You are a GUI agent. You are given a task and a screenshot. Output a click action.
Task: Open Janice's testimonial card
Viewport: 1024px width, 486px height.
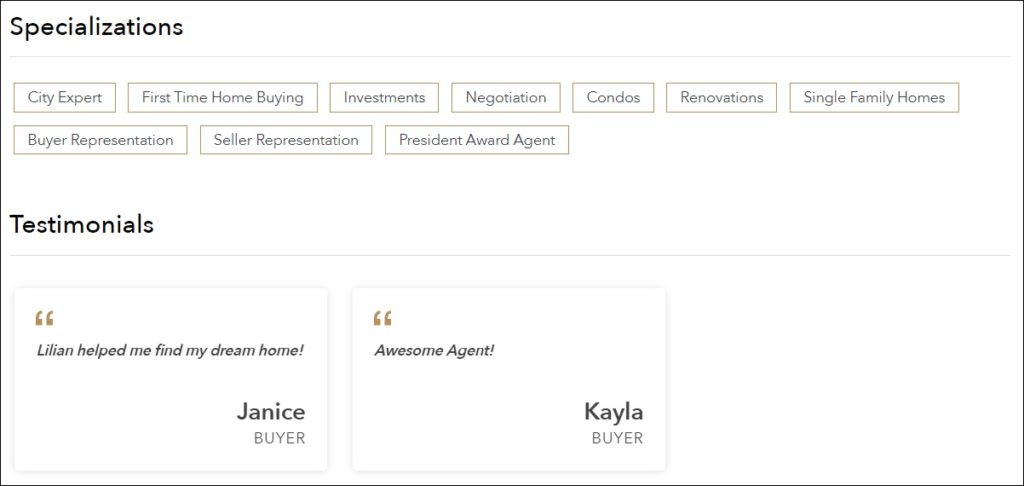(x=170, y=380)
